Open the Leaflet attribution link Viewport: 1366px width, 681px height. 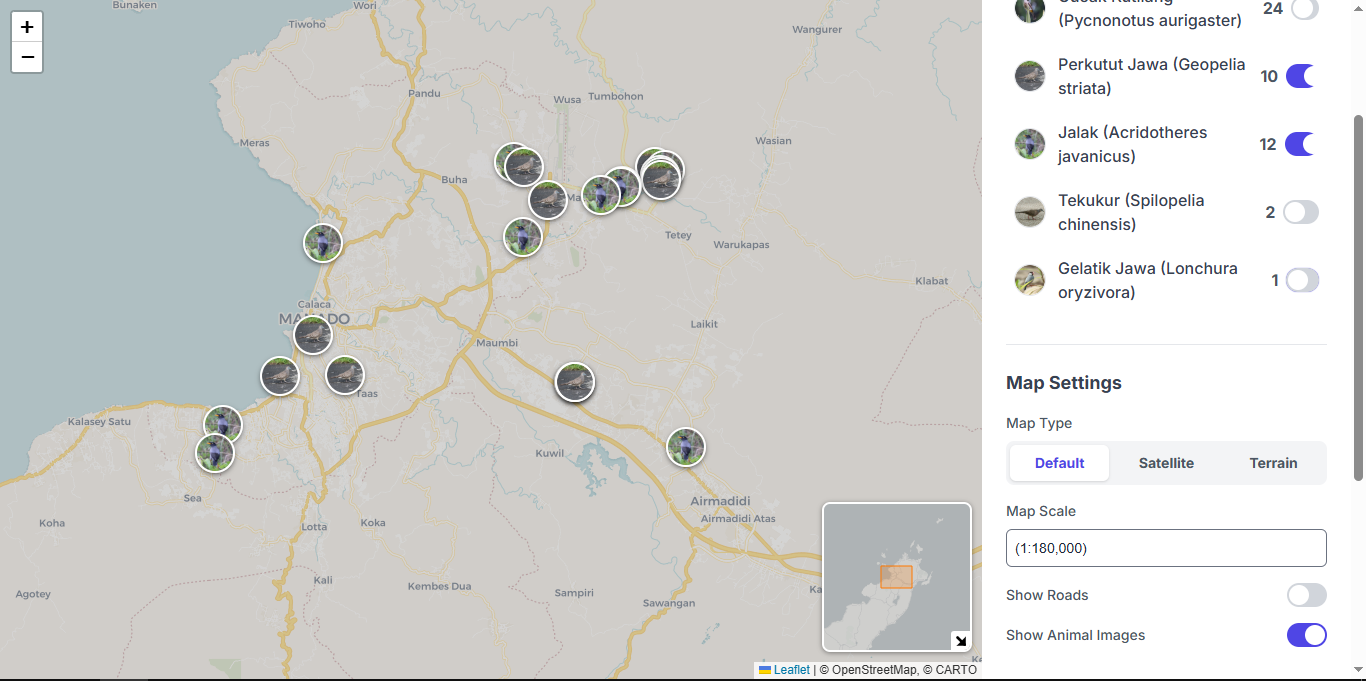791,670
